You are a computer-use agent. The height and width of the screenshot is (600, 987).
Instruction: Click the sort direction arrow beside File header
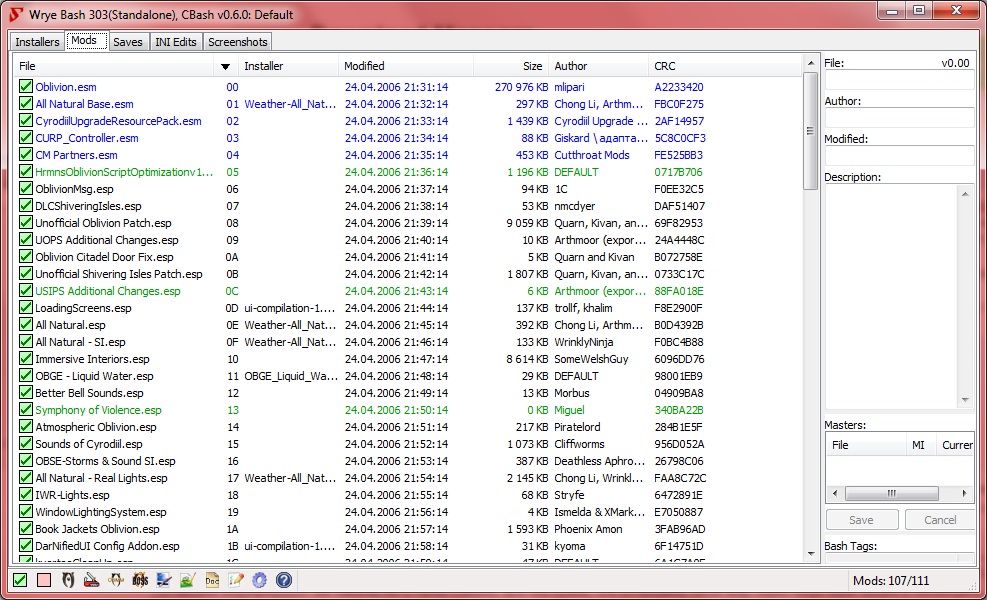[x=225, y=66]
